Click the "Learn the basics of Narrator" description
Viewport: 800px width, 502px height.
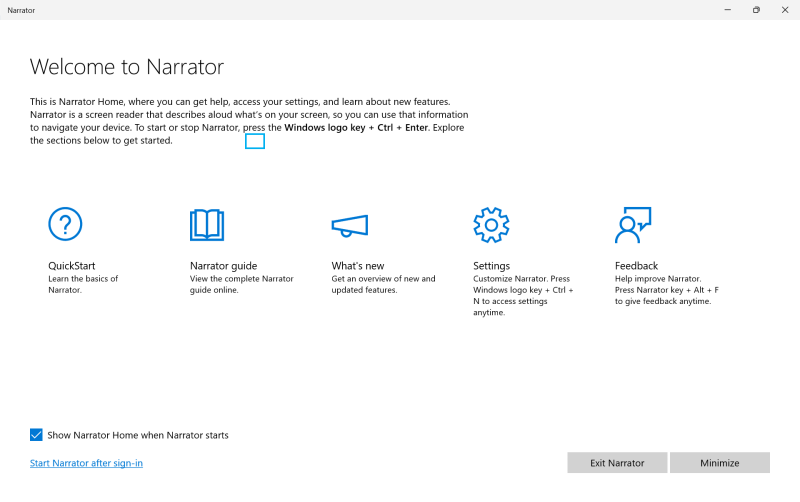pyautogui.click(x=83, y=284)
